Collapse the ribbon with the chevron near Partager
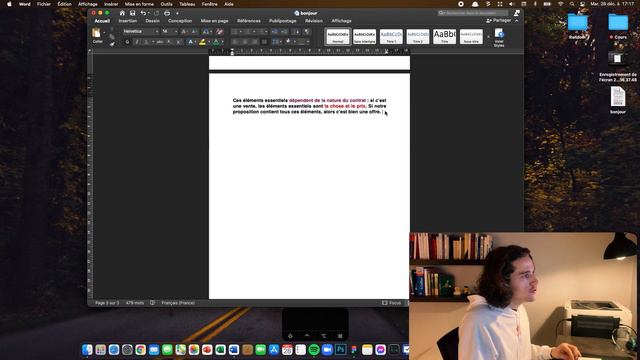 coord(517,20)
